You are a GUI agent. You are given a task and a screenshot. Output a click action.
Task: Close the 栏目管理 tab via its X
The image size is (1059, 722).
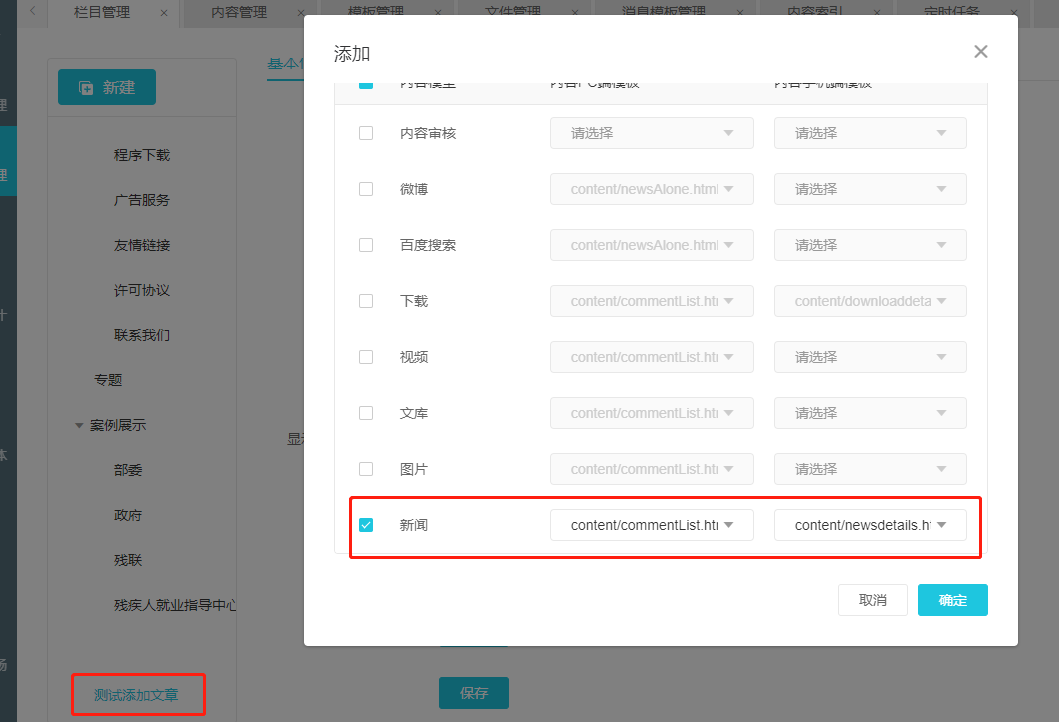point(164,13)
